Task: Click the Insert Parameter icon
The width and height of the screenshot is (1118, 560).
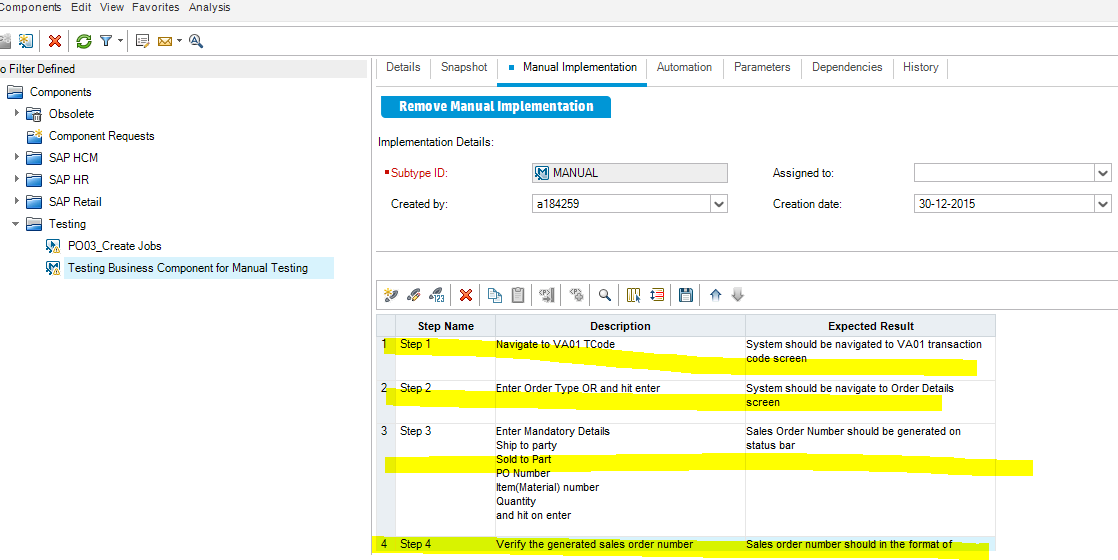Action: click(577, 295)
